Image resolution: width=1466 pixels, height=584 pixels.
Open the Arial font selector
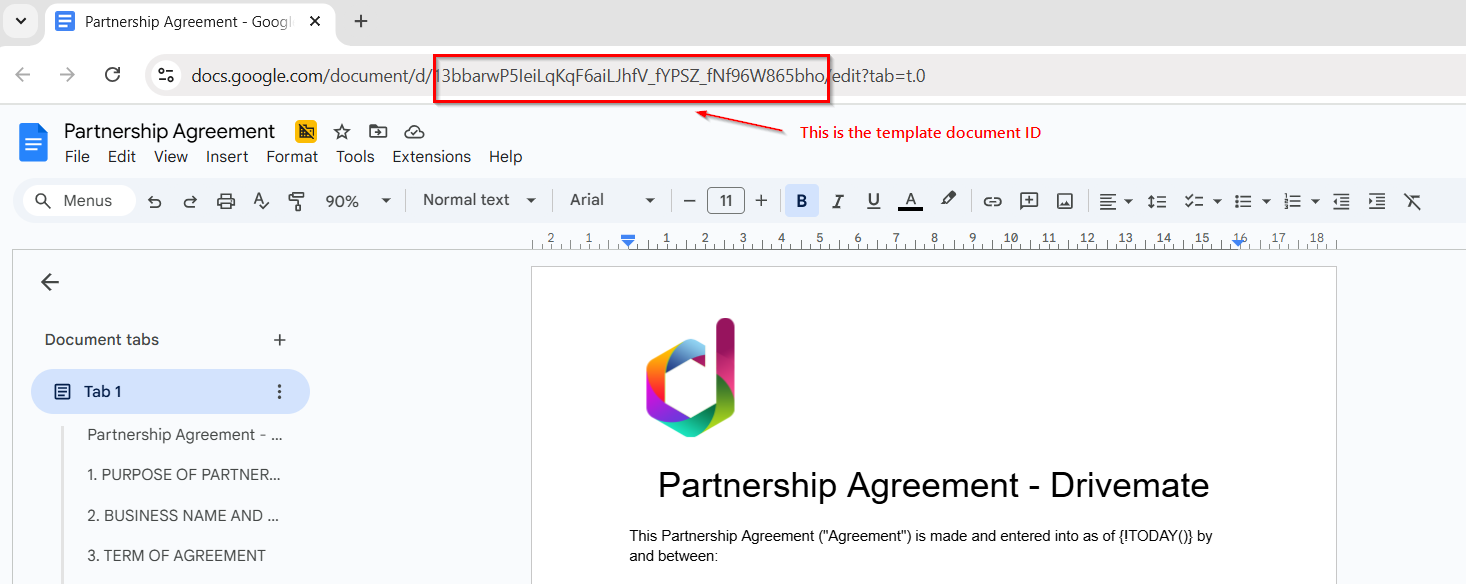pos(610,199)
